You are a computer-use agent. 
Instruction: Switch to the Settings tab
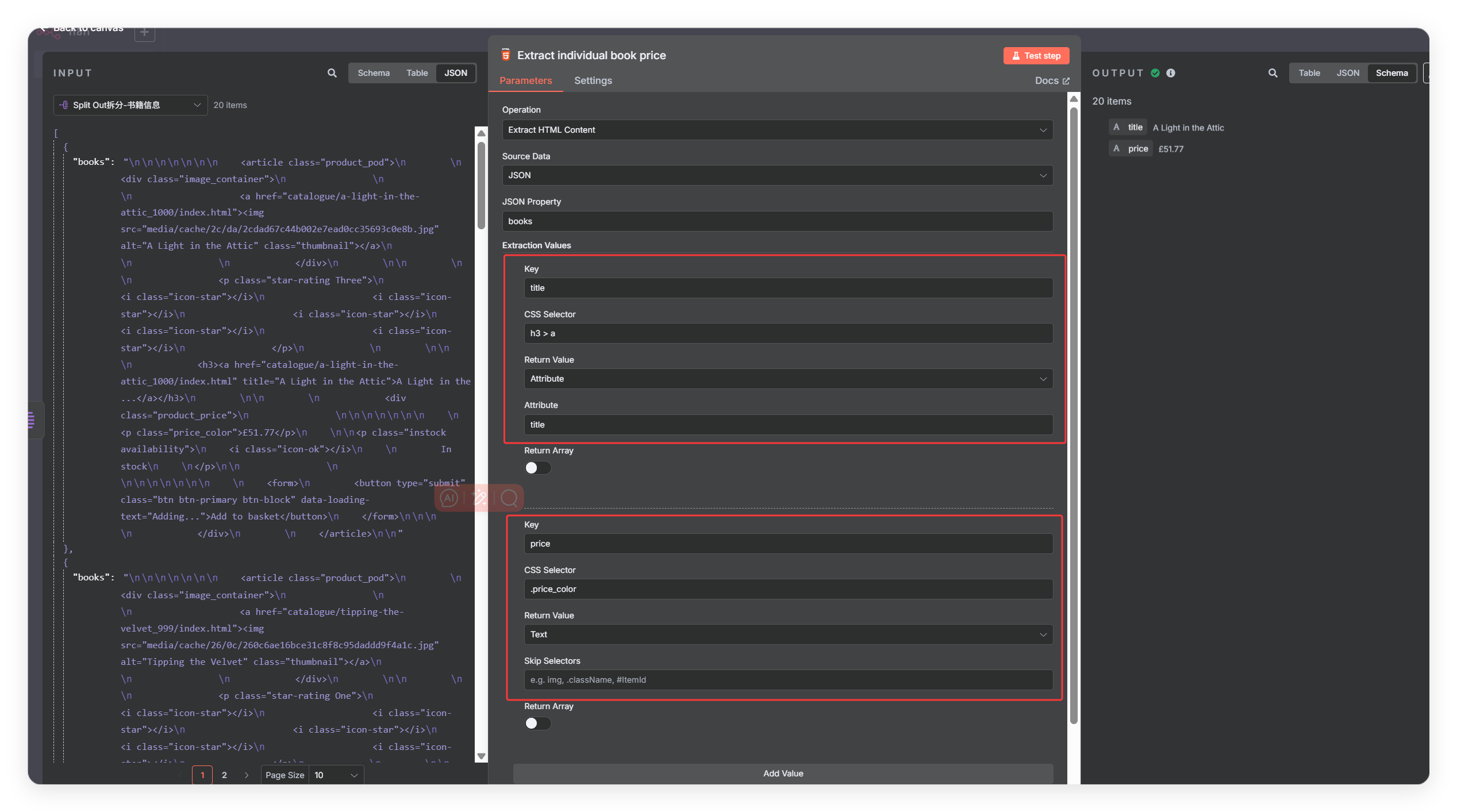tap(593, 80)
